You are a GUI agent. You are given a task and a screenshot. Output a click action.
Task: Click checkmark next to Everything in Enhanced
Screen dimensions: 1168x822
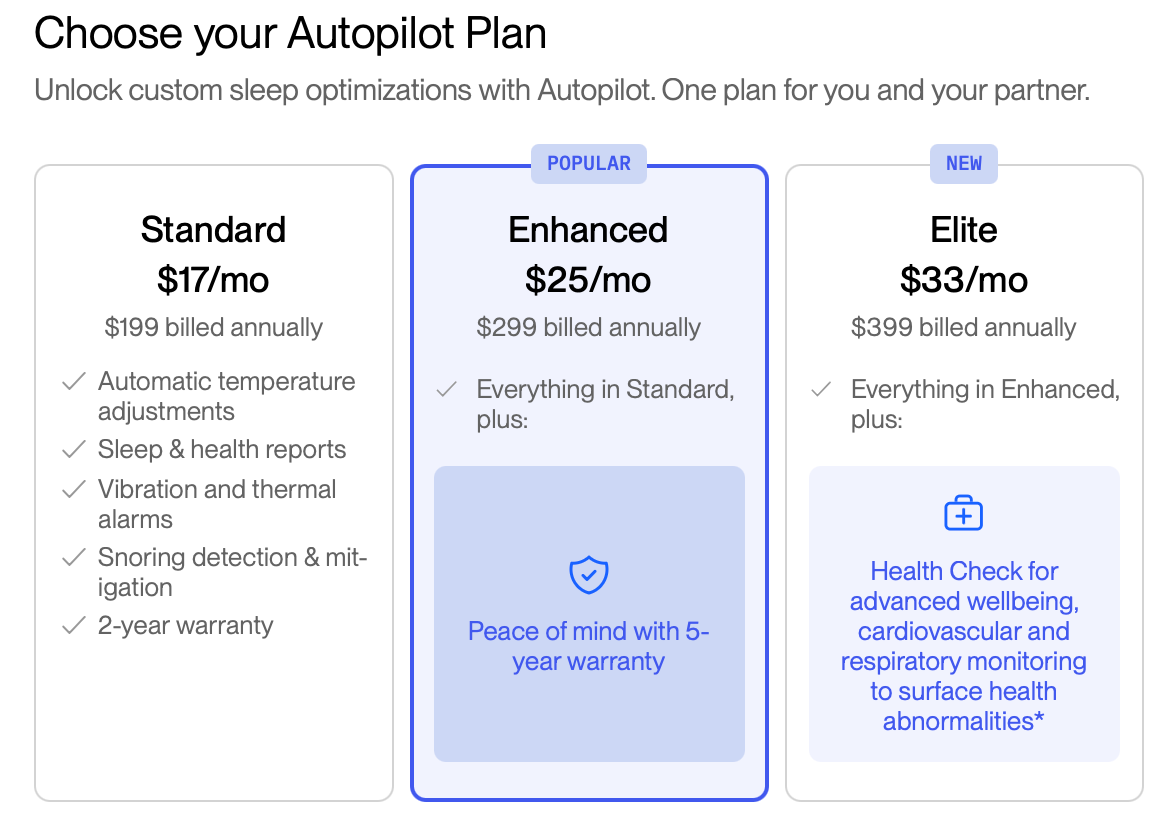[x=821, y=389]
